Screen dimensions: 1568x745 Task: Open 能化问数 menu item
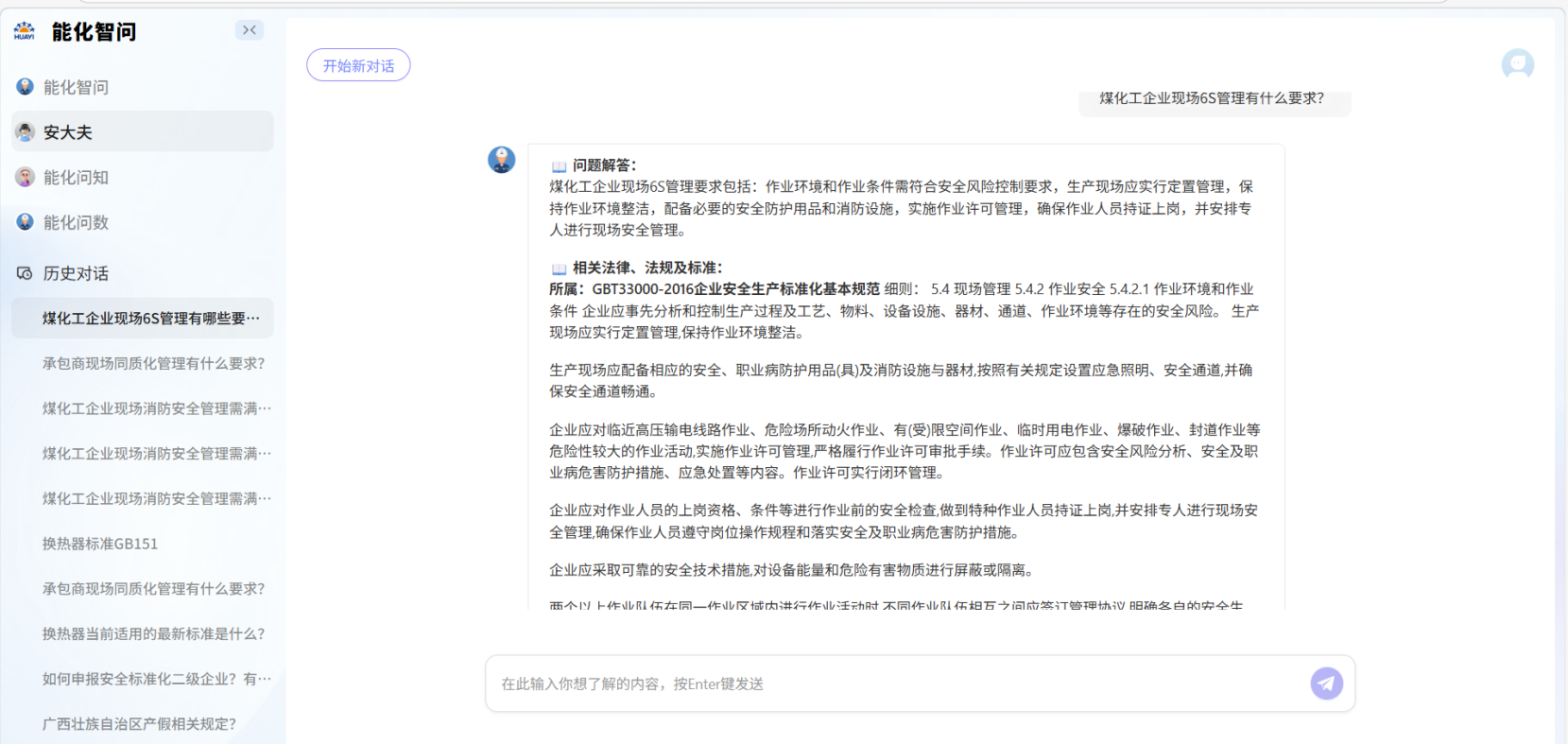76,222
